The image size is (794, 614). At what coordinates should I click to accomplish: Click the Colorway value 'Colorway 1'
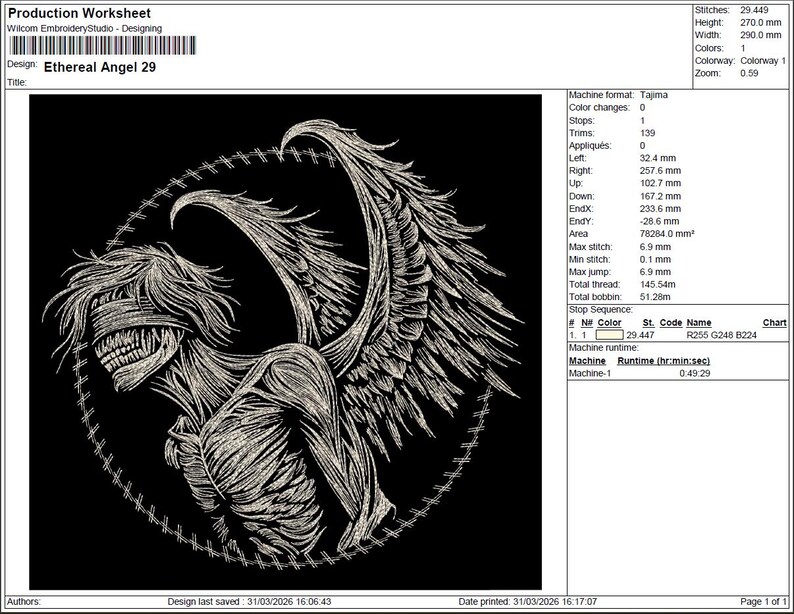point(763,61)
